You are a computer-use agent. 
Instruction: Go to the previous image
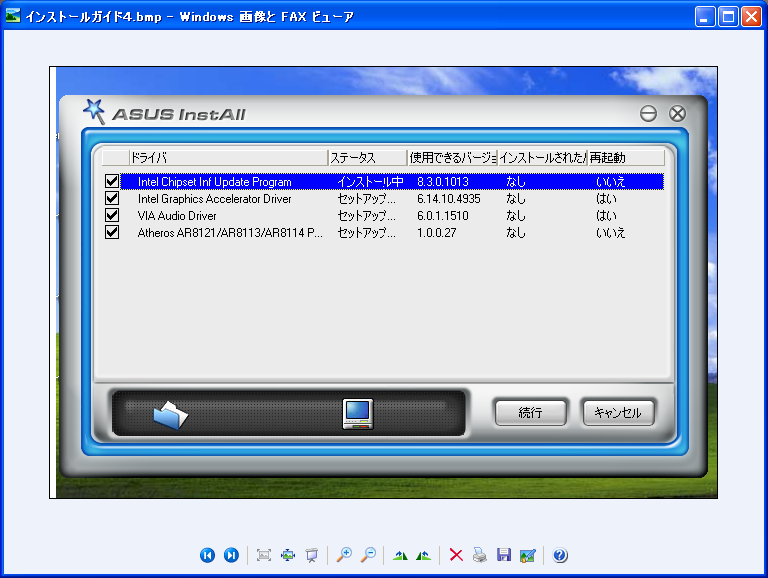[207, 555]
